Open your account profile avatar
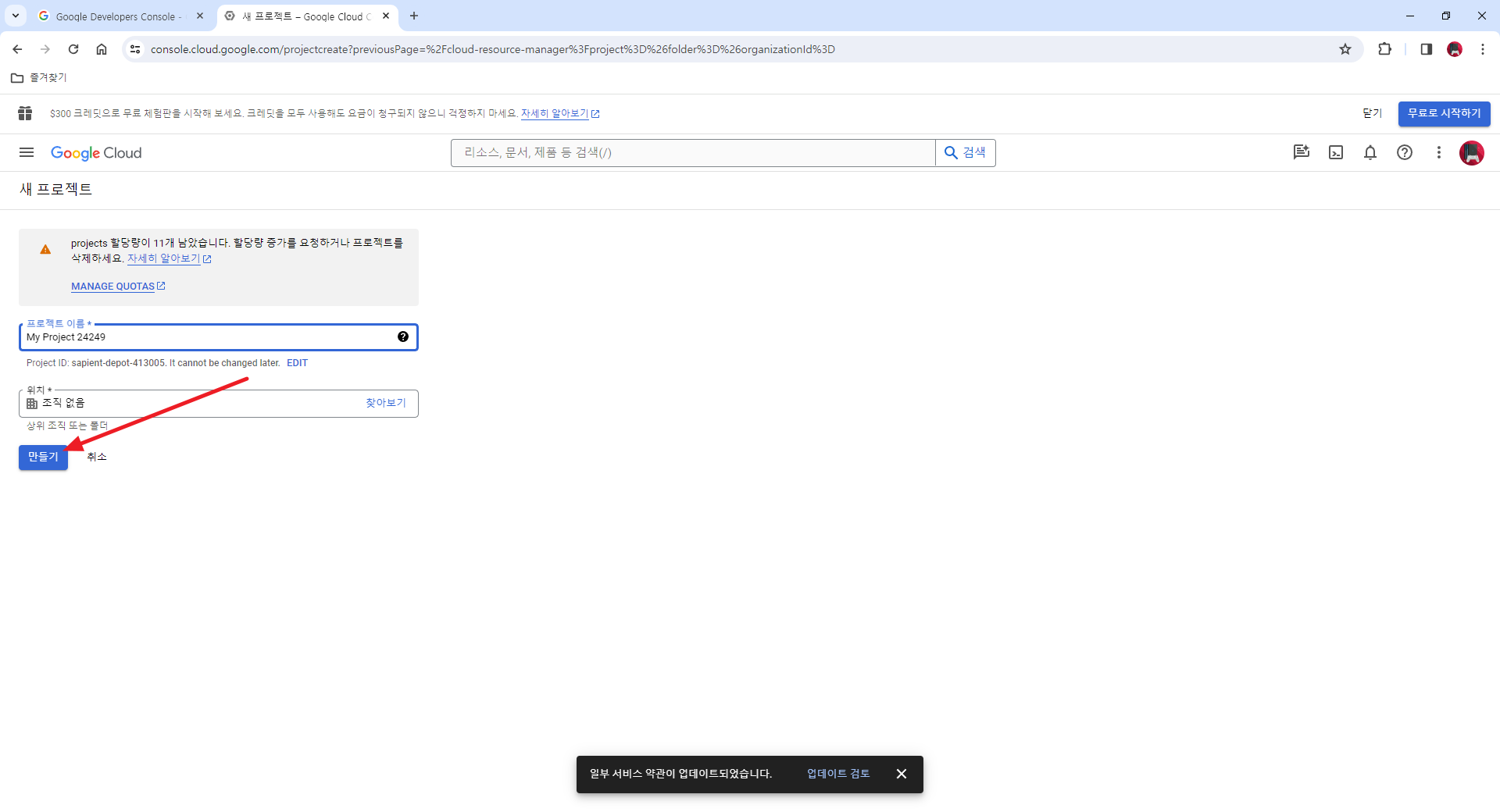Screen dimensions: 1500x812 (x=1473, y=153)
